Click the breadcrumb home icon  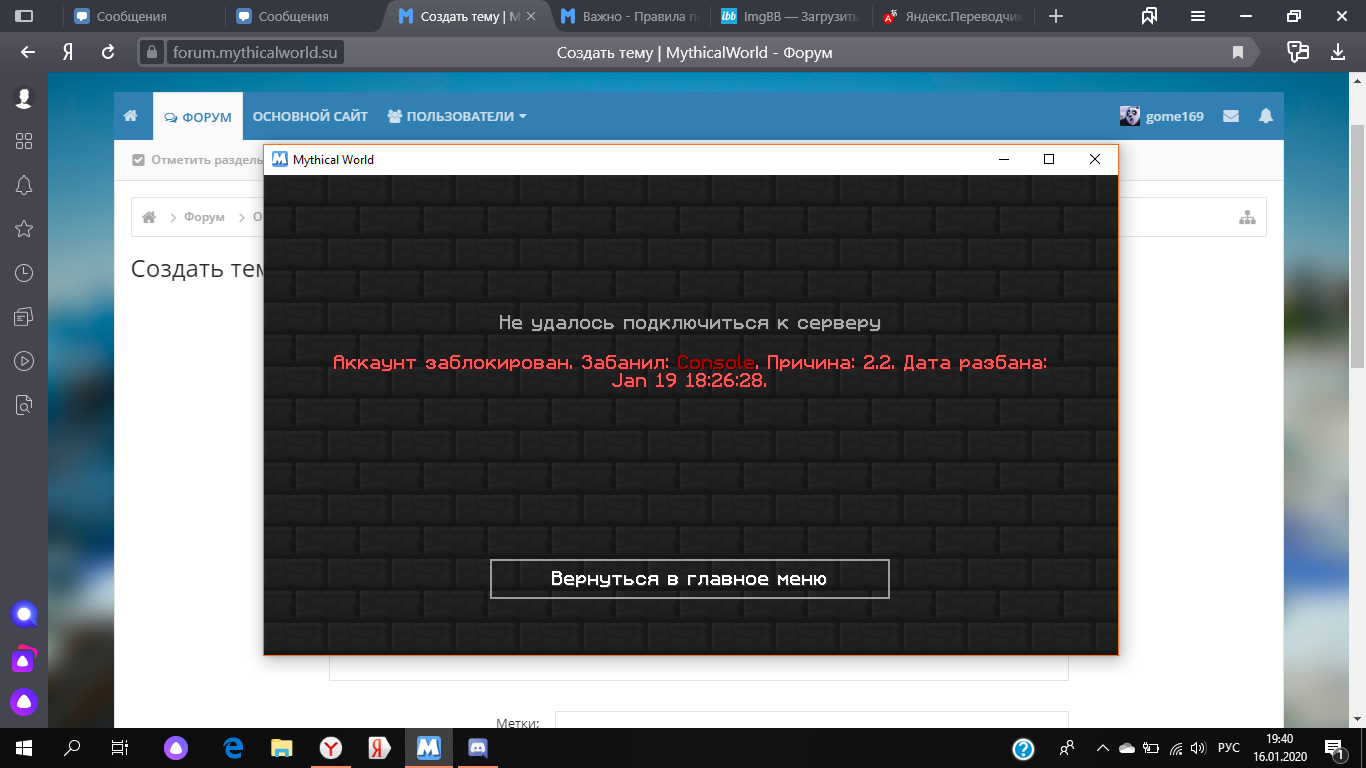(149, 217)
